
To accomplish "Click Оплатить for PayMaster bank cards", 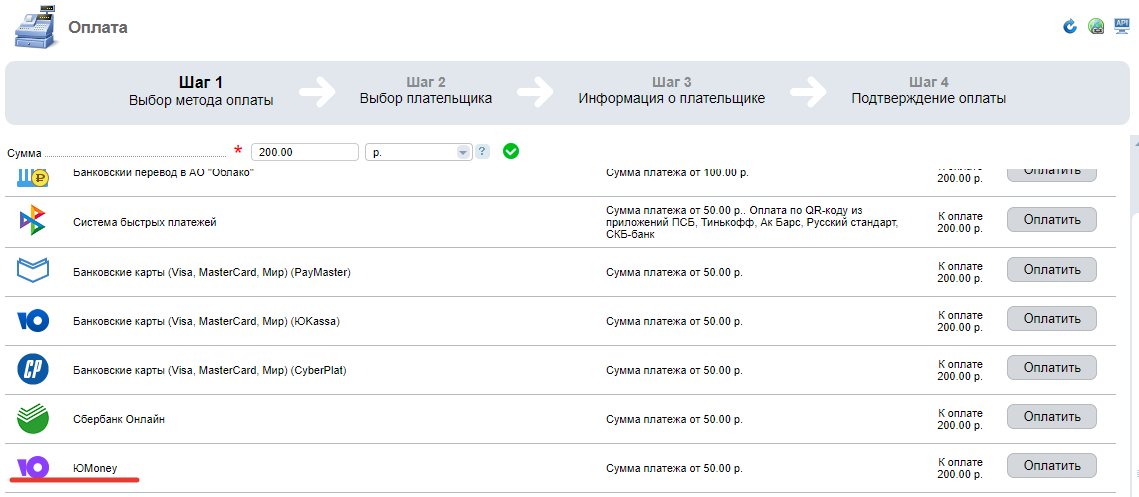I will coord(1052,270).
